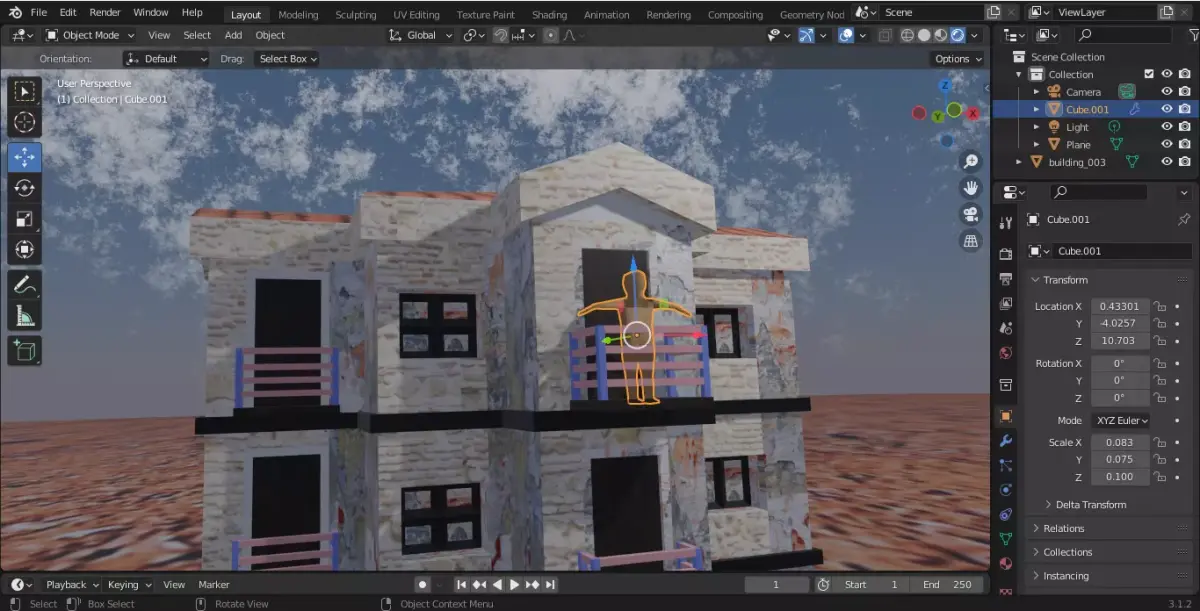Click the pan view hand icon
Screen dimensions: 1200x611
970,188
